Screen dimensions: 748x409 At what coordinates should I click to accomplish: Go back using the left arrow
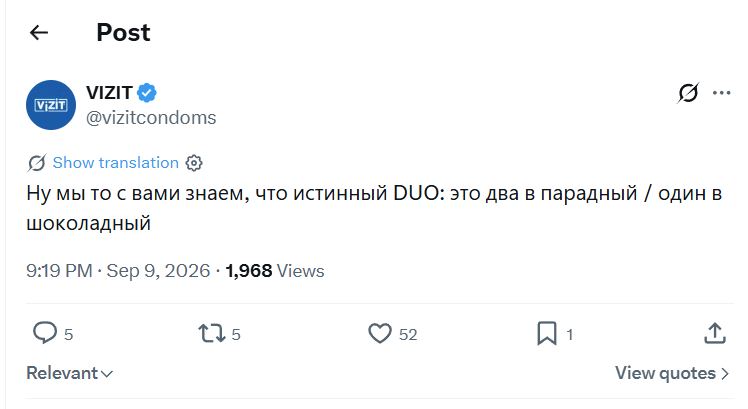click(39, 32)
